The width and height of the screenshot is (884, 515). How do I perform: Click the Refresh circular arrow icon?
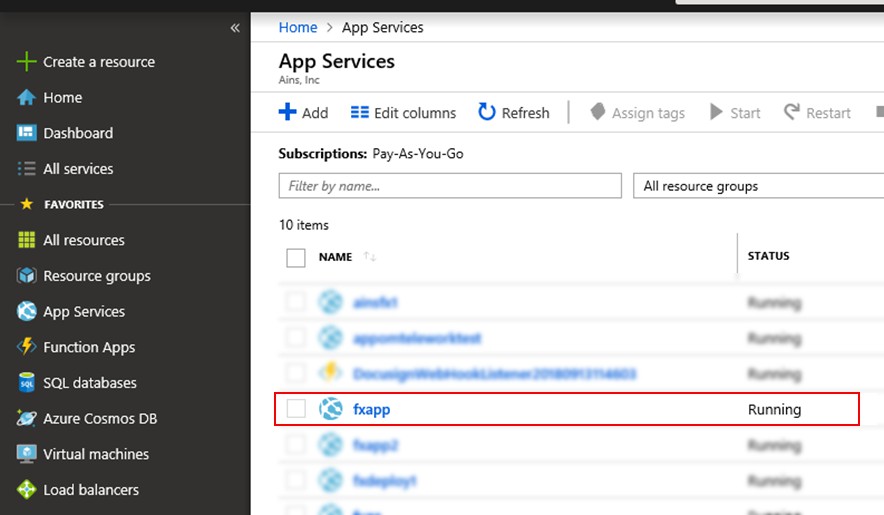point(486,112)
